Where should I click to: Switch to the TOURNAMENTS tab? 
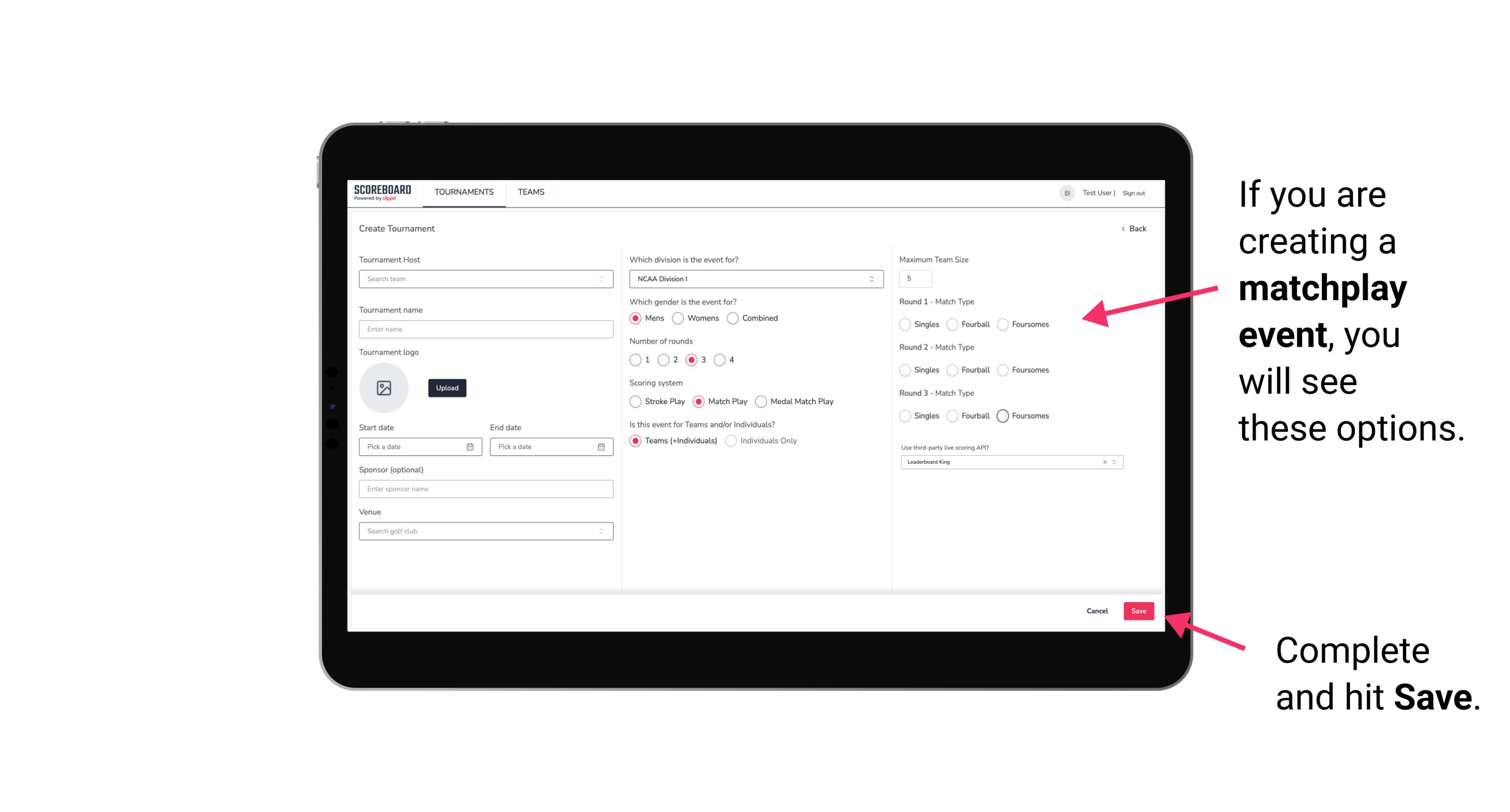pyautogui.click(x=463, y=192)
